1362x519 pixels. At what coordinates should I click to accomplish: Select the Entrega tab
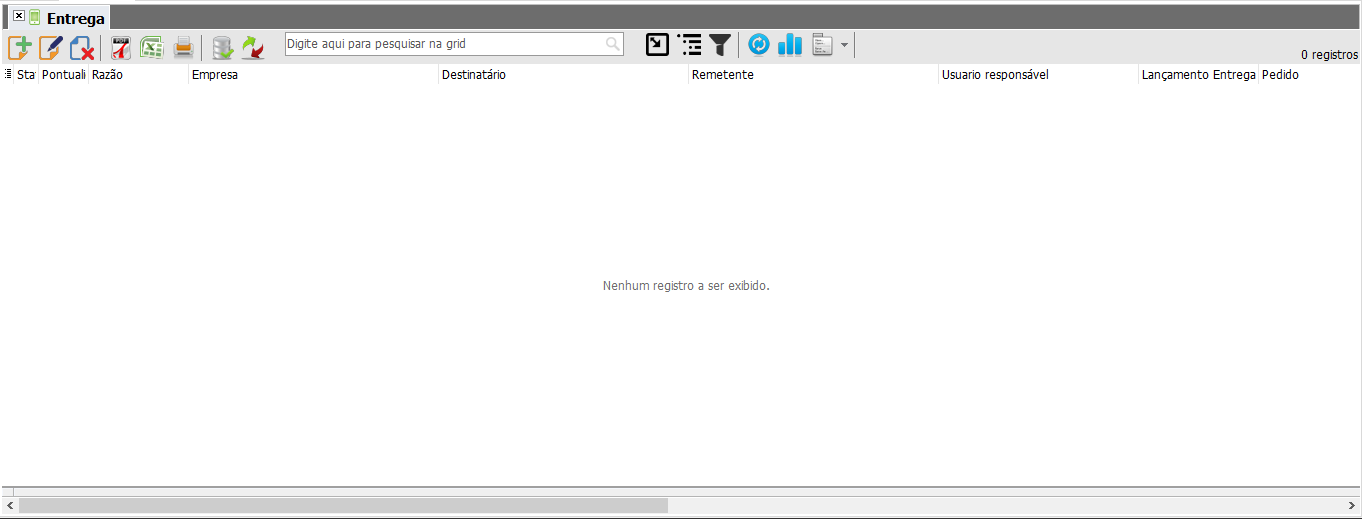click(75, 18)
